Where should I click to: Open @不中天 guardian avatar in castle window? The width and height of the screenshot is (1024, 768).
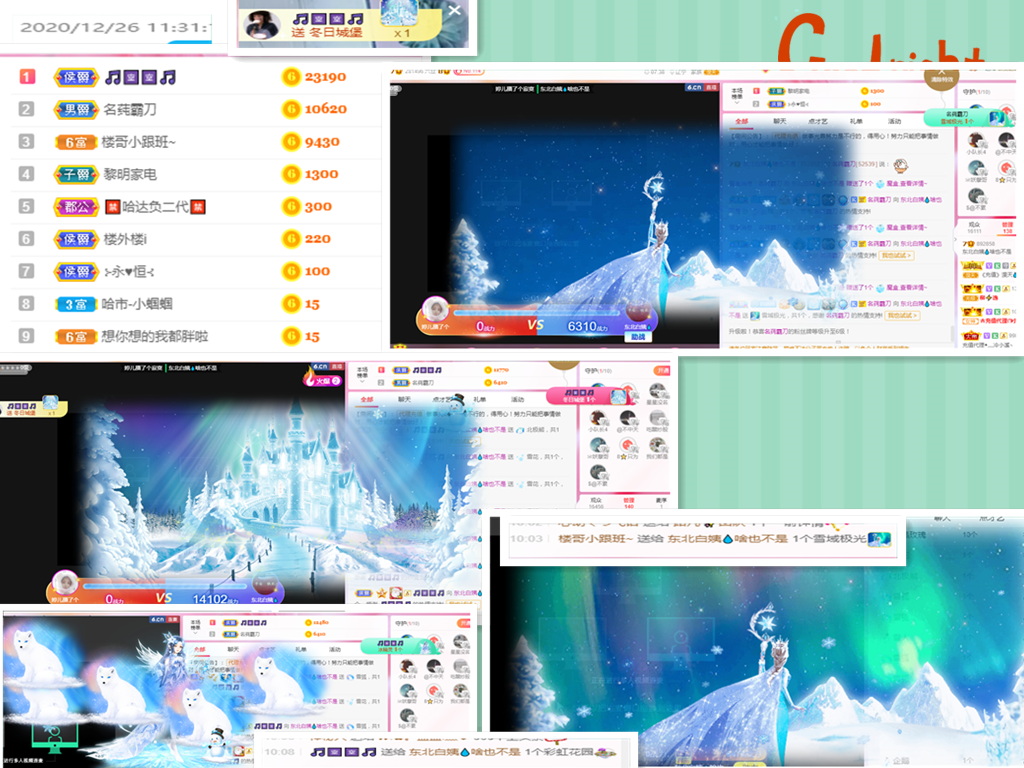(x=628, y=418)
